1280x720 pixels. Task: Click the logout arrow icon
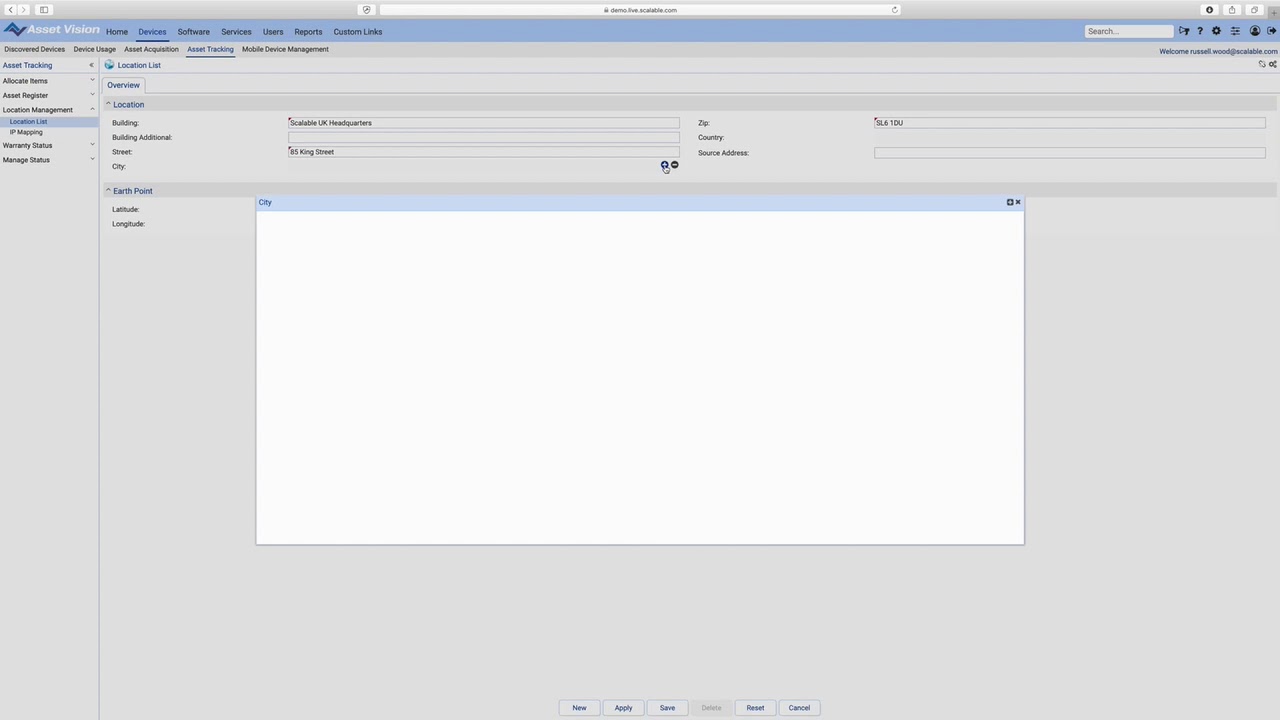1272,31
